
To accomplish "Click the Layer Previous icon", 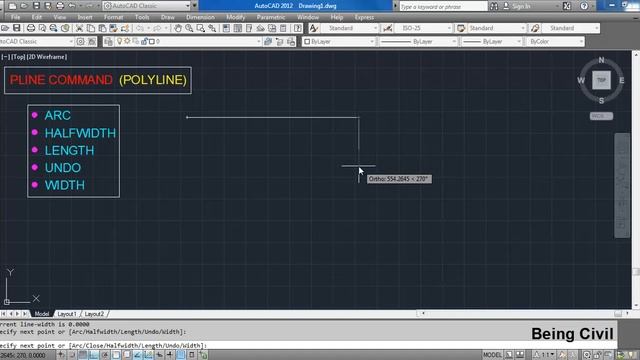I will coord(280,42).
